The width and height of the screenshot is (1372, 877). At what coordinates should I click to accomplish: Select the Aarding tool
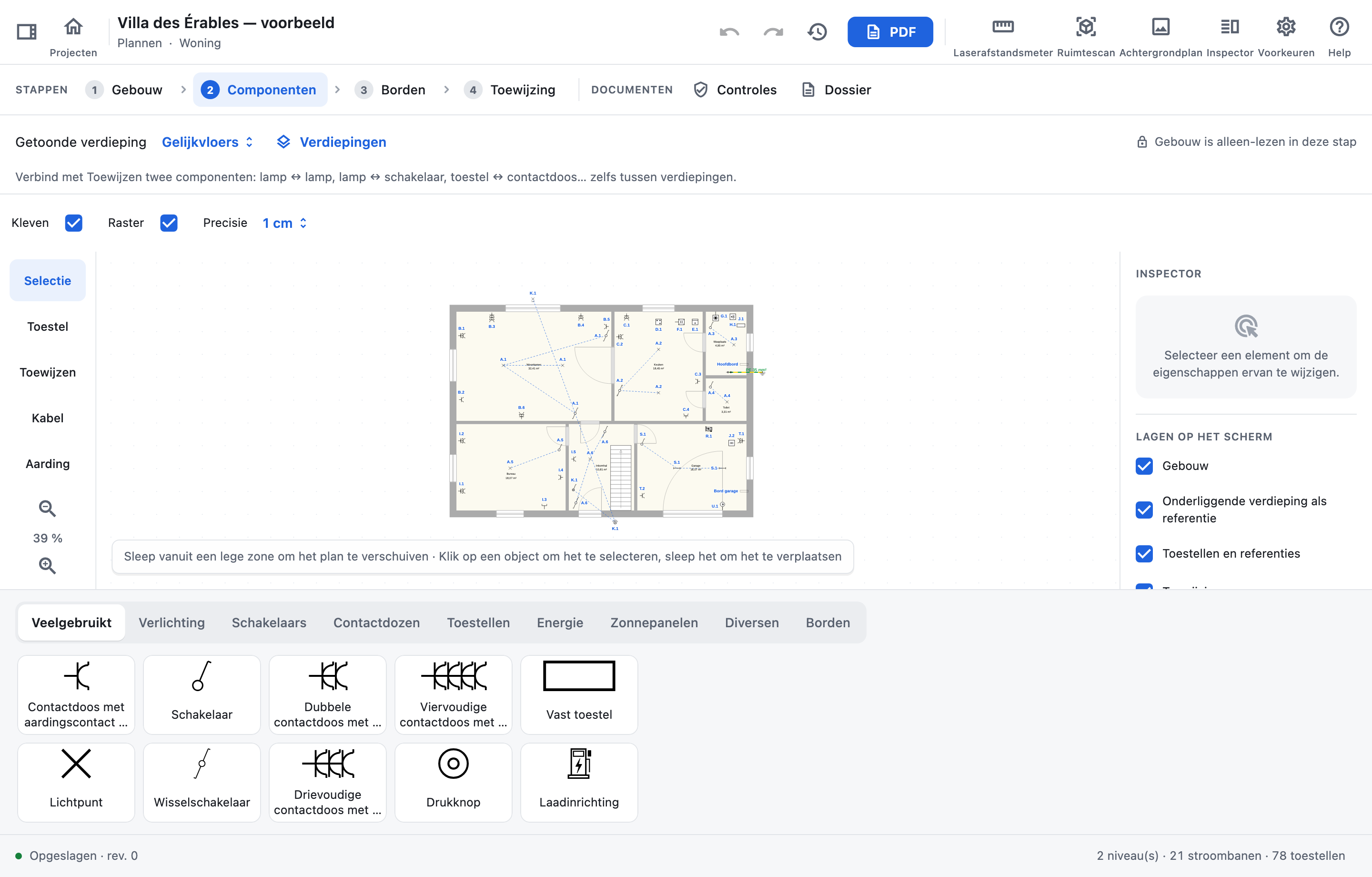pyautogui.click(x=48, y=464)
